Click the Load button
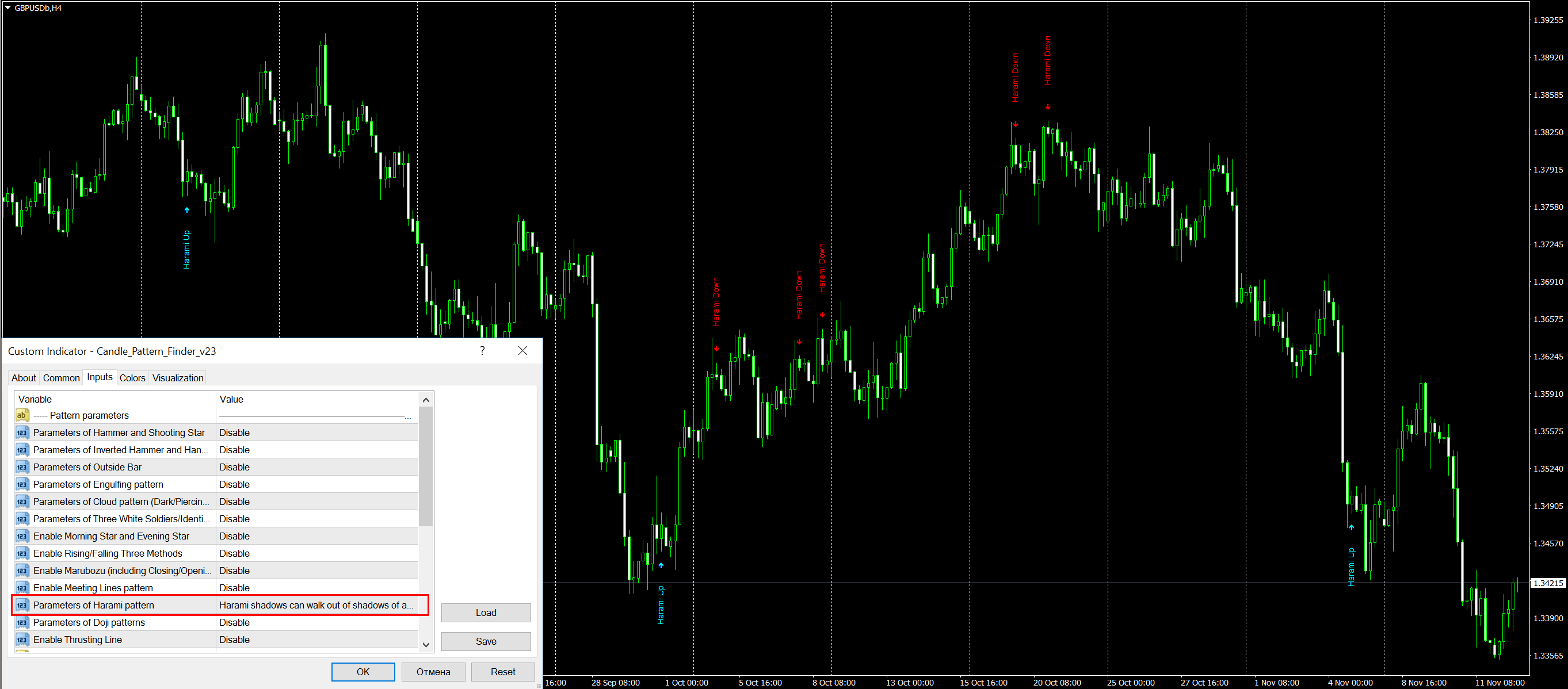Viewport: 1568px width, 689px height. (x=486, y=613)
